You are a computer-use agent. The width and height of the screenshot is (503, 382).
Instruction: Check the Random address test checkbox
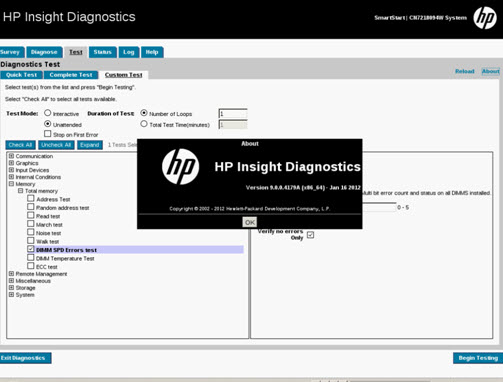[x=31, y=207]
